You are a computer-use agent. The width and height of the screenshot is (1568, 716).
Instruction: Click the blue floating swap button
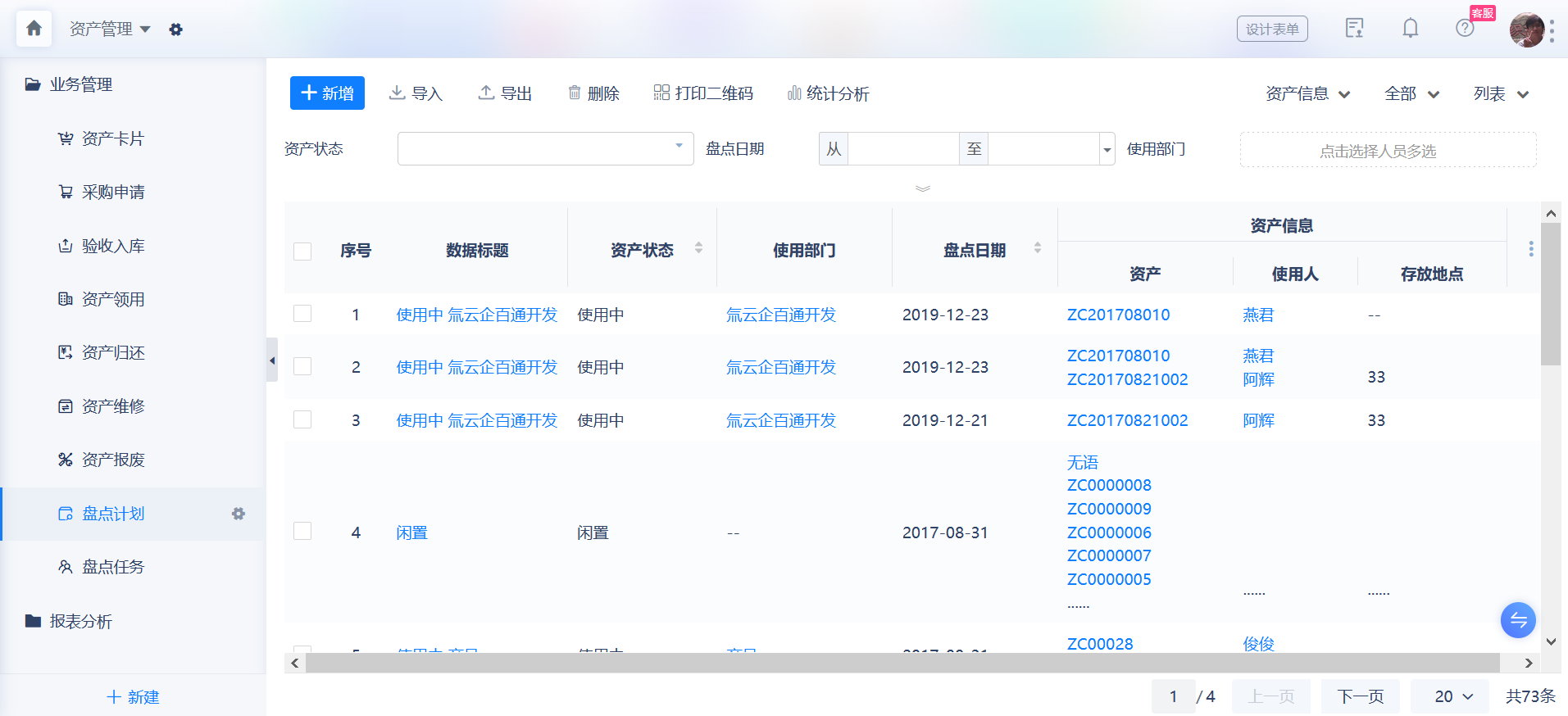click(1518, 620)
